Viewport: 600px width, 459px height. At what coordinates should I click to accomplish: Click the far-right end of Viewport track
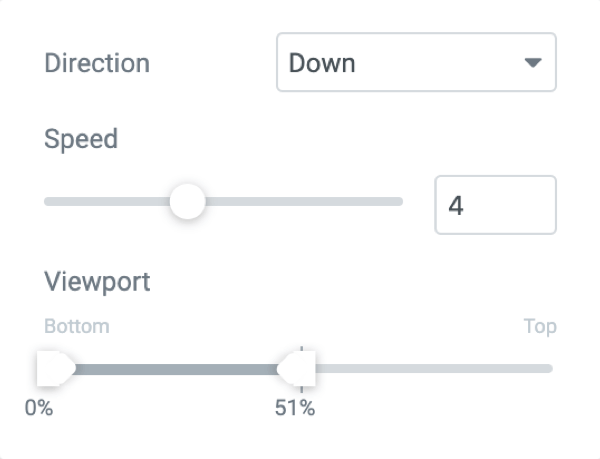pyautogui.click(x=549, y=369)
